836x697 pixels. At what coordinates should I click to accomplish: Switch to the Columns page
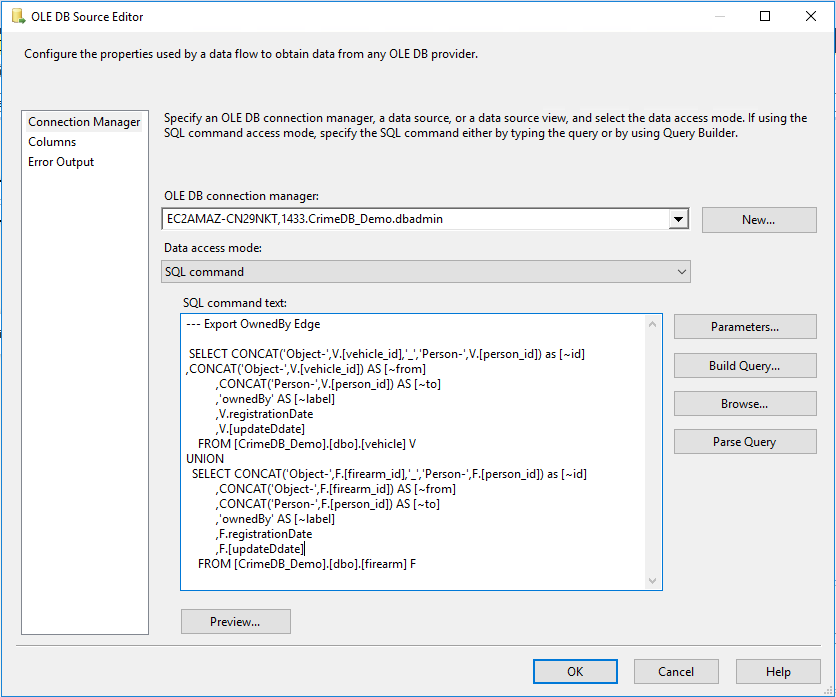52,142
